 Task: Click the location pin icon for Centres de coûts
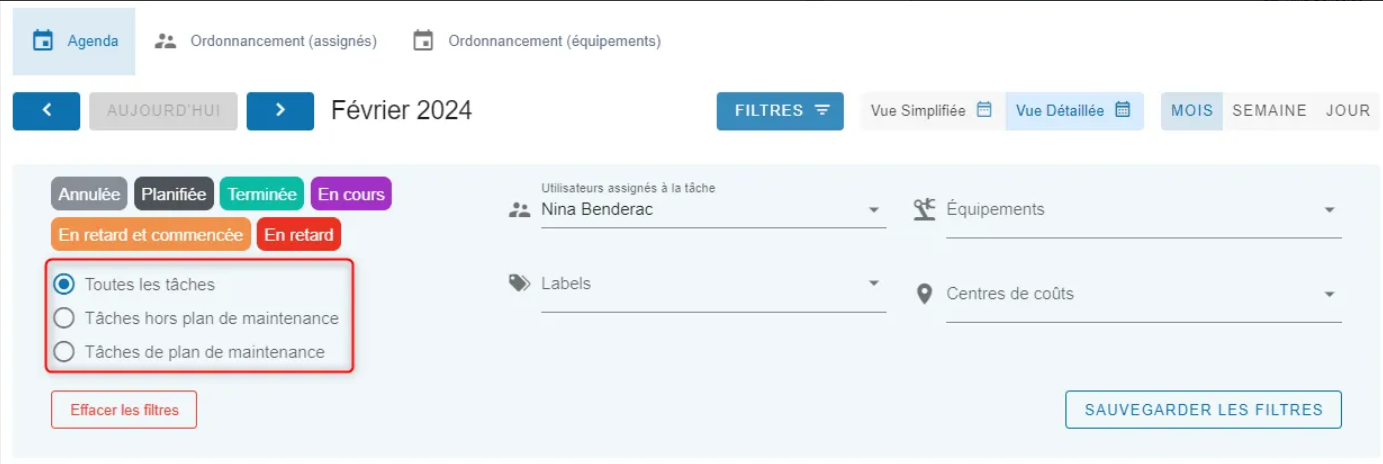925,294
